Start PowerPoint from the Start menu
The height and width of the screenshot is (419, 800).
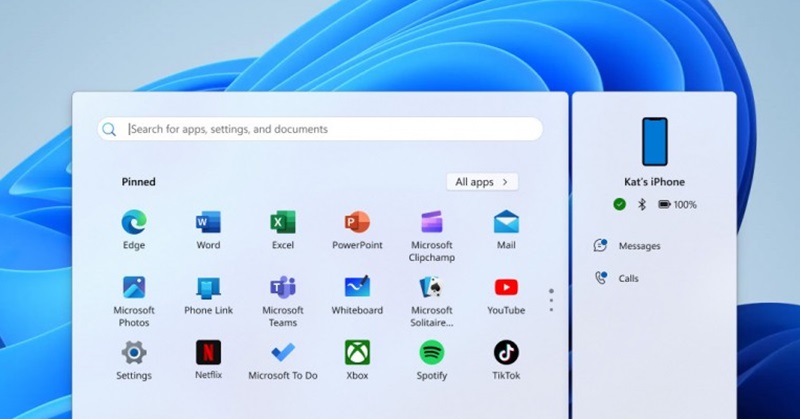[x=357, y=230]
